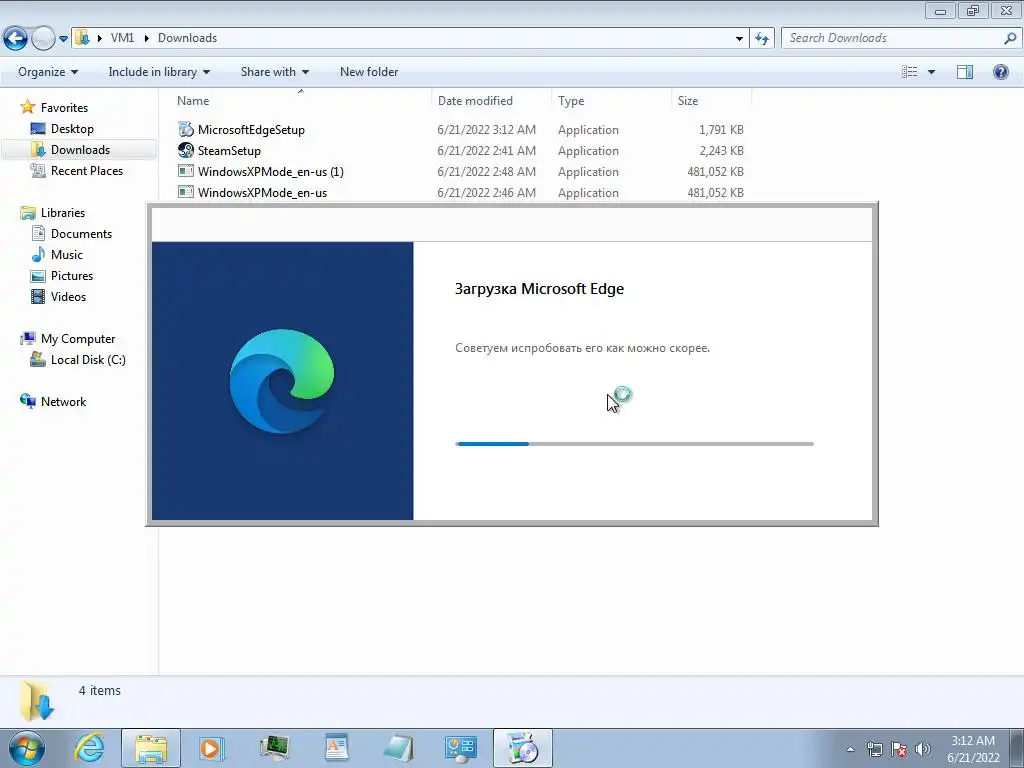Open the Music library
1024x768 pixels.
(67, 255)
